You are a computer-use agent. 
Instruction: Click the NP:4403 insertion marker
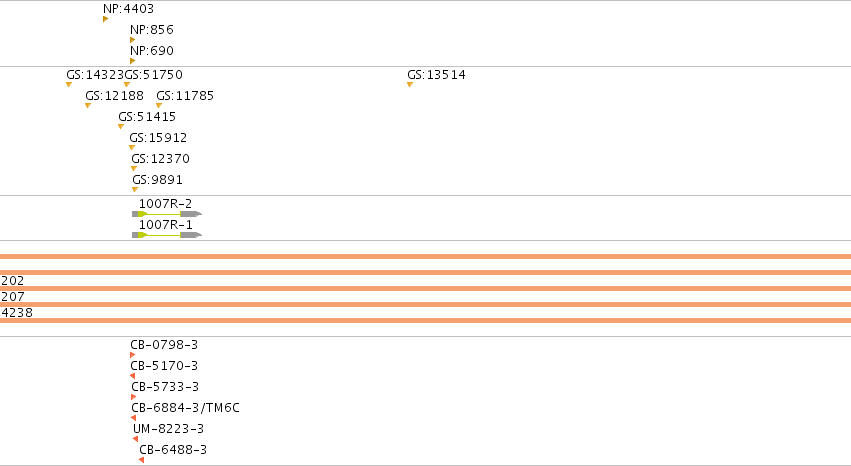(105, 19)
